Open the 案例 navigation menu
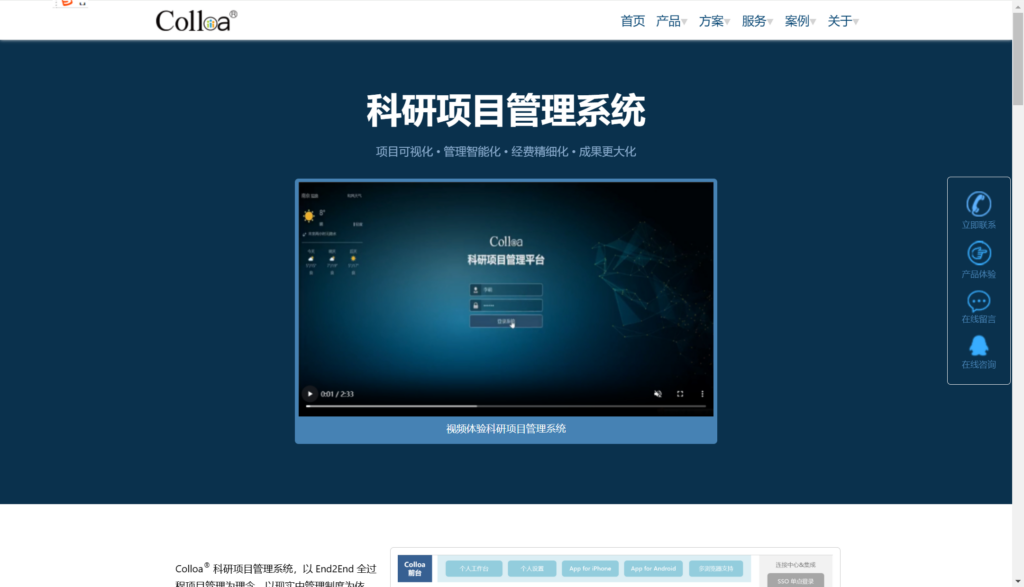Viewport: 1024px width, 587px height. coord(797,21)
